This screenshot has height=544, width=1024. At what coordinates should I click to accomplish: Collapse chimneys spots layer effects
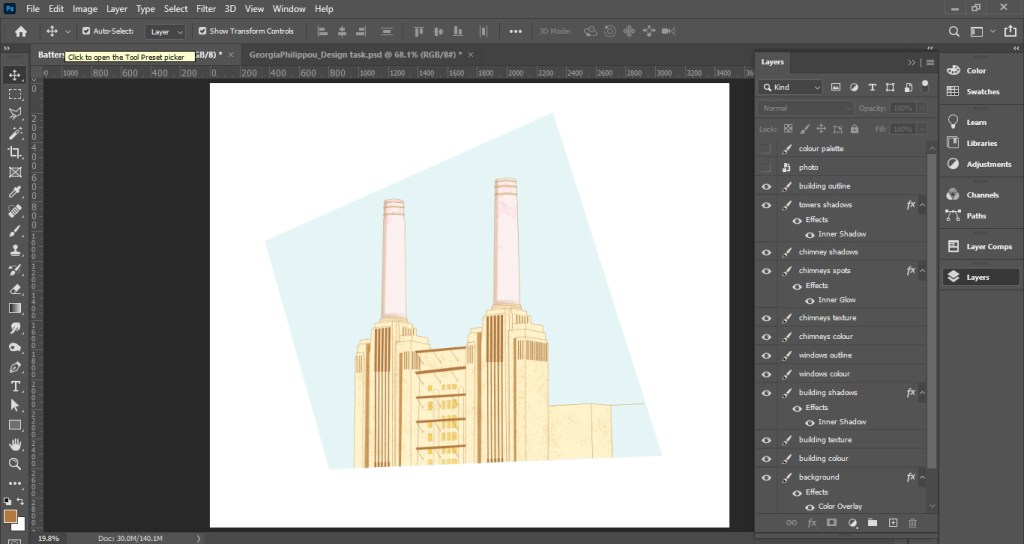tap(922, 271)
